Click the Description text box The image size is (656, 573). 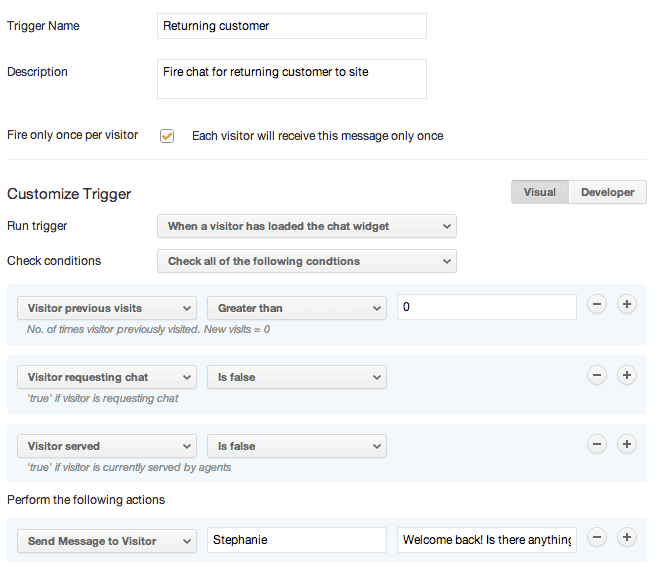tap(292, 79)
